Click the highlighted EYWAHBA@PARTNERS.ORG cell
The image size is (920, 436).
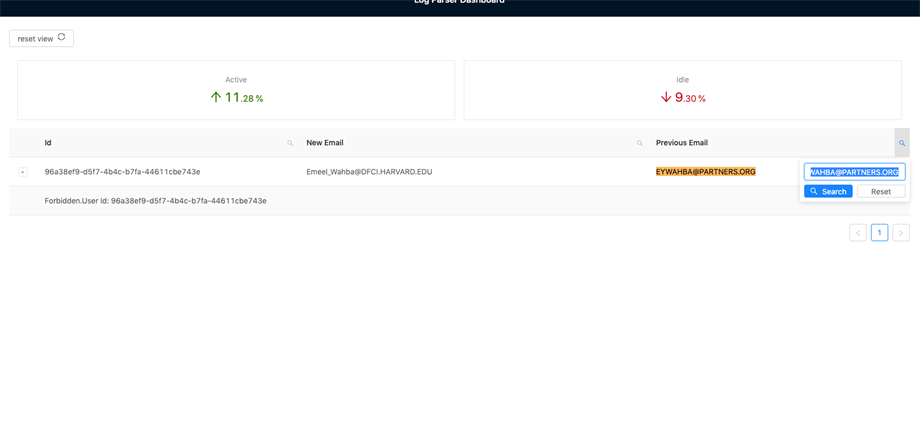(705, 172)
